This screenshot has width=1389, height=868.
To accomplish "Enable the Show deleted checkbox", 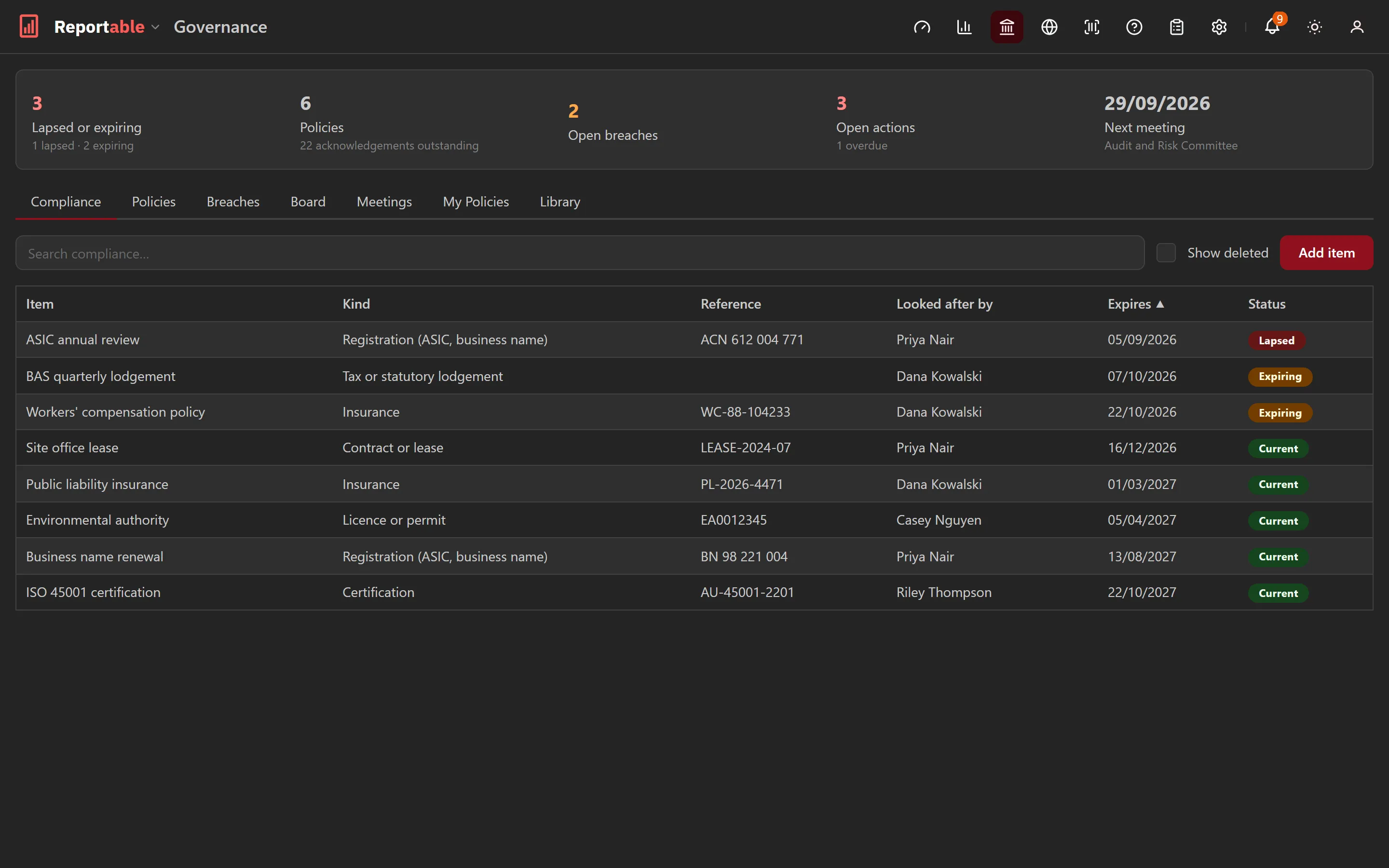I will click(x=1166, y=253).
